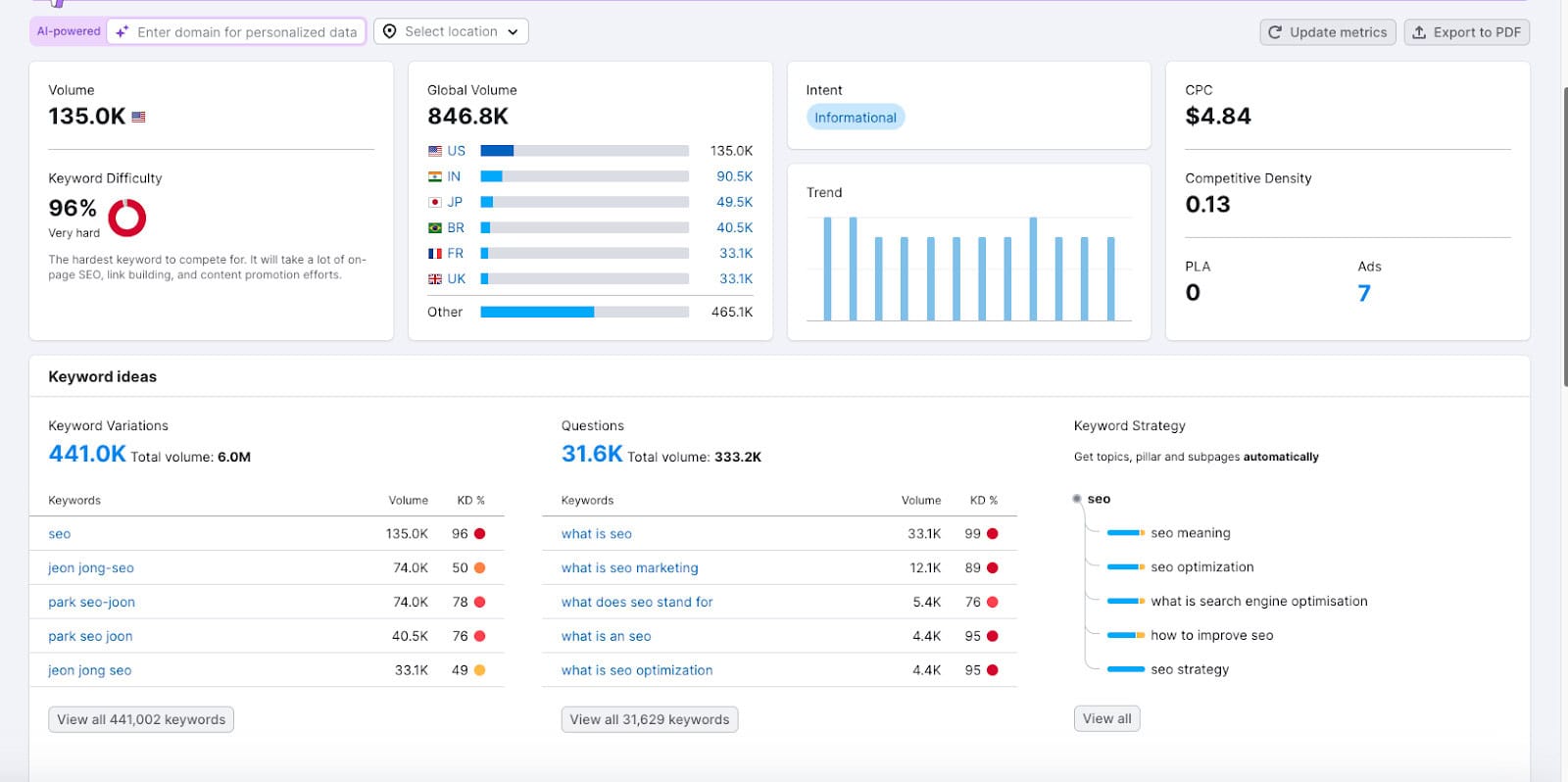
Task: Click the export upload icon for PDF
Action: point(1419,32)
